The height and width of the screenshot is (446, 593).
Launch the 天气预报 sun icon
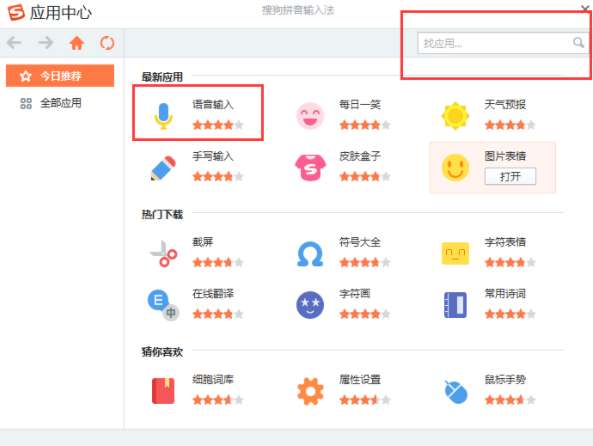455,116
